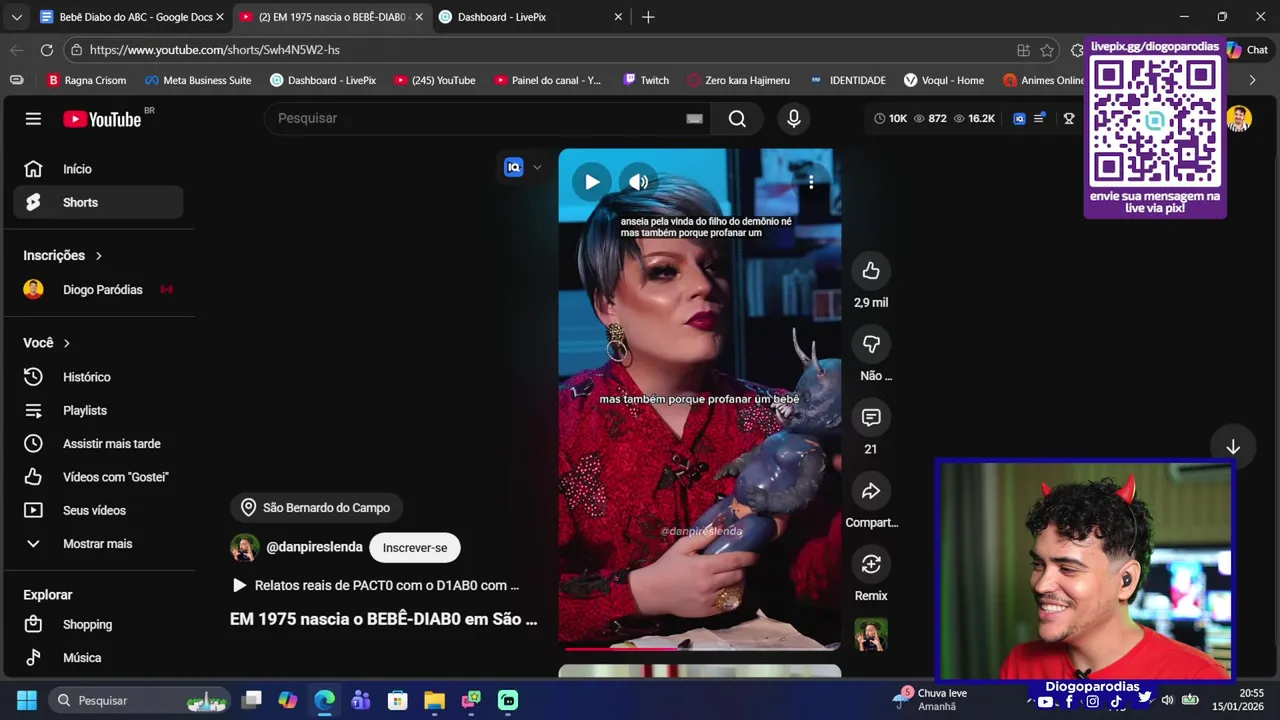Image resolution: width=1280 pixels, height=720 pixels.
Task: Open a new browser tab with plus
Action: [x=648, y=17]
